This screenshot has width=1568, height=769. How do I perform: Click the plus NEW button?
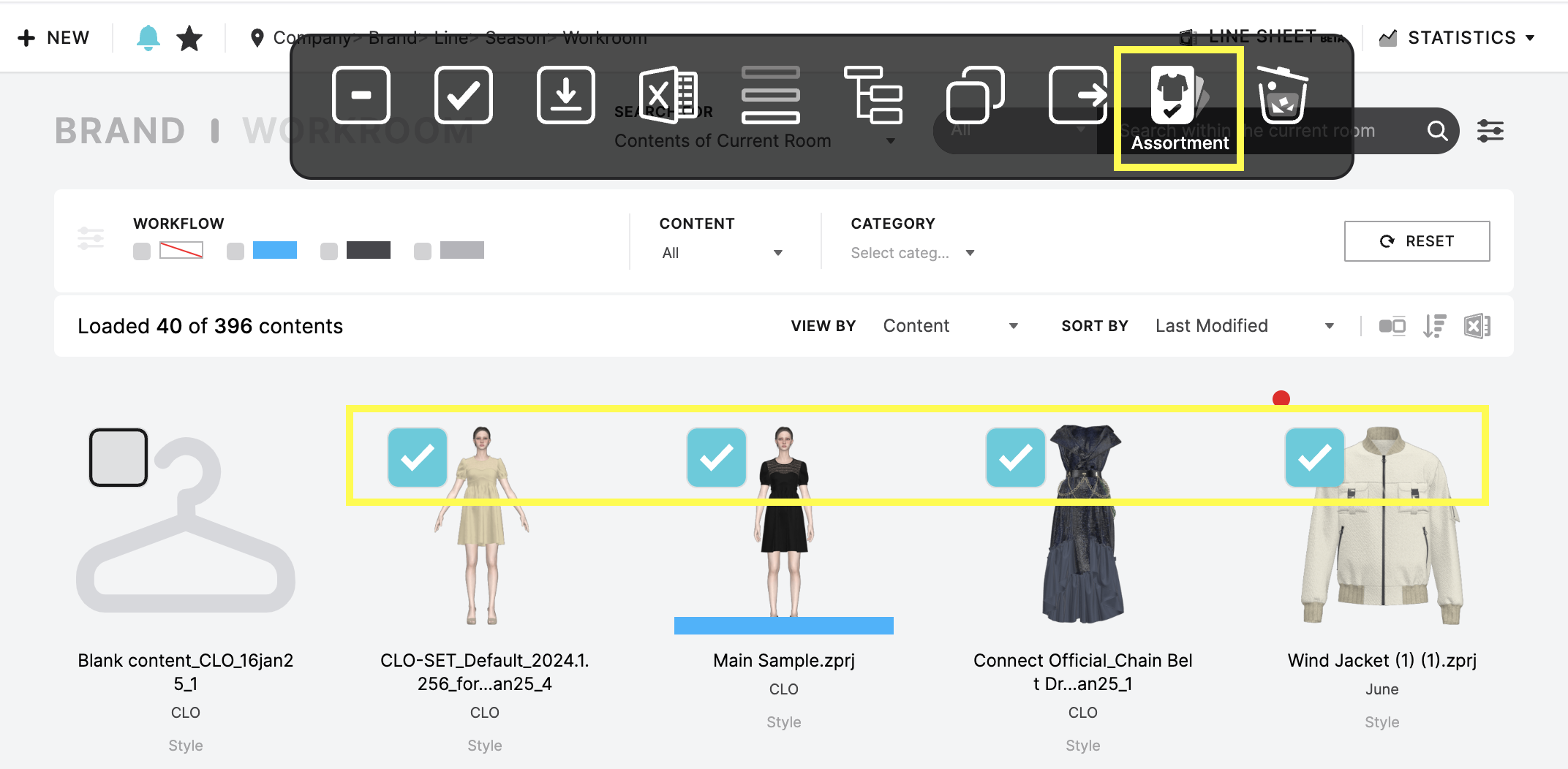coord(53,38)
